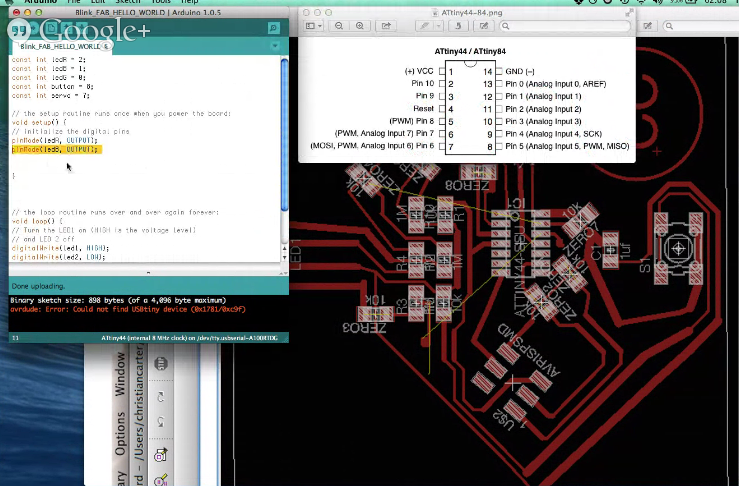Click the C1 1uF capacitor on the board

(610, 250)
